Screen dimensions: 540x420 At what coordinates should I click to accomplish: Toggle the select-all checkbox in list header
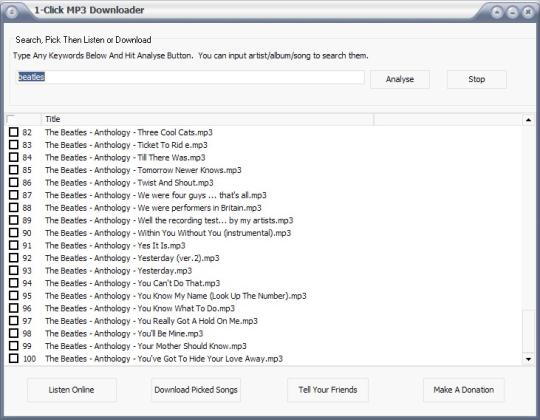(x=11, y=119)
